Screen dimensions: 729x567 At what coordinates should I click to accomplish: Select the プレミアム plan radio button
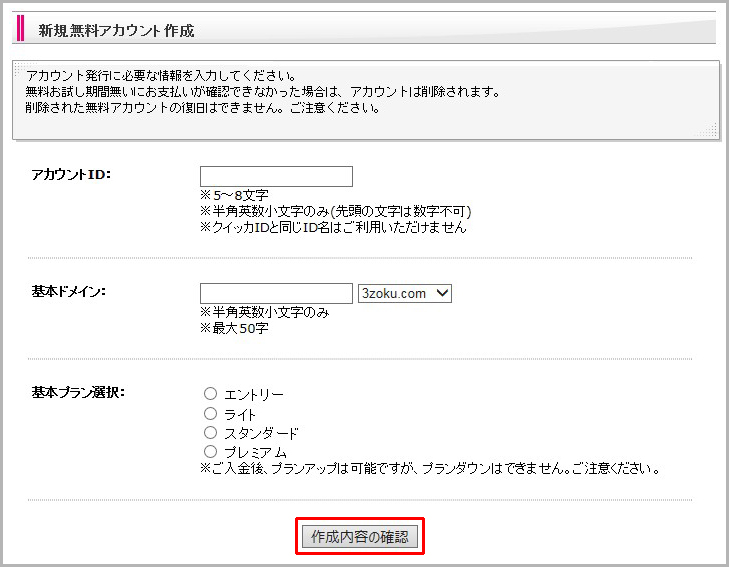pos(210,451)
